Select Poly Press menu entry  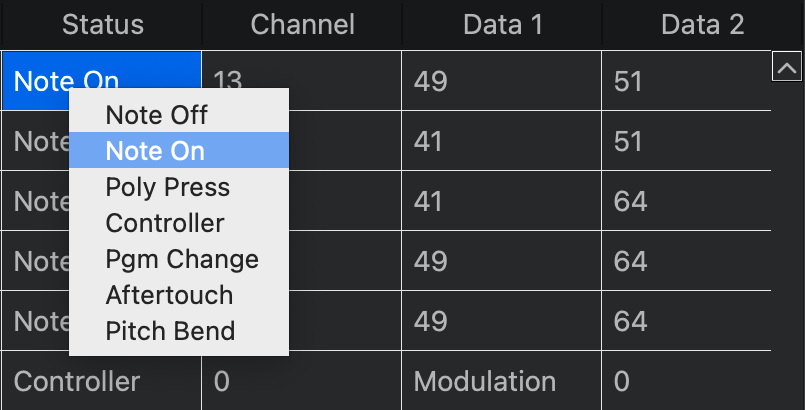pos(168,187)
